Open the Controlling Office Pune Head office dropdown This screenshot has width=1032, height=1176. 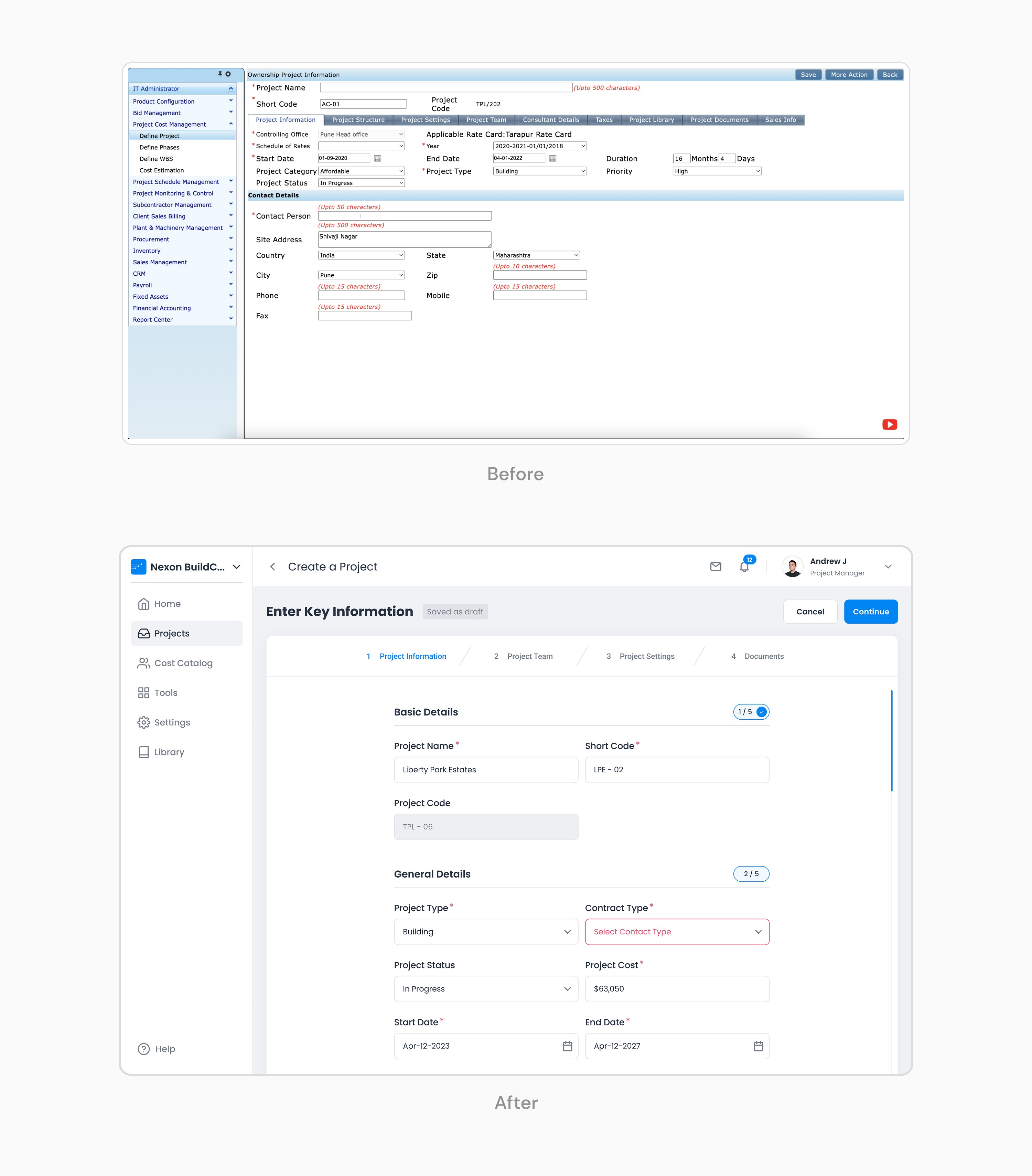(x=362, y=134)
